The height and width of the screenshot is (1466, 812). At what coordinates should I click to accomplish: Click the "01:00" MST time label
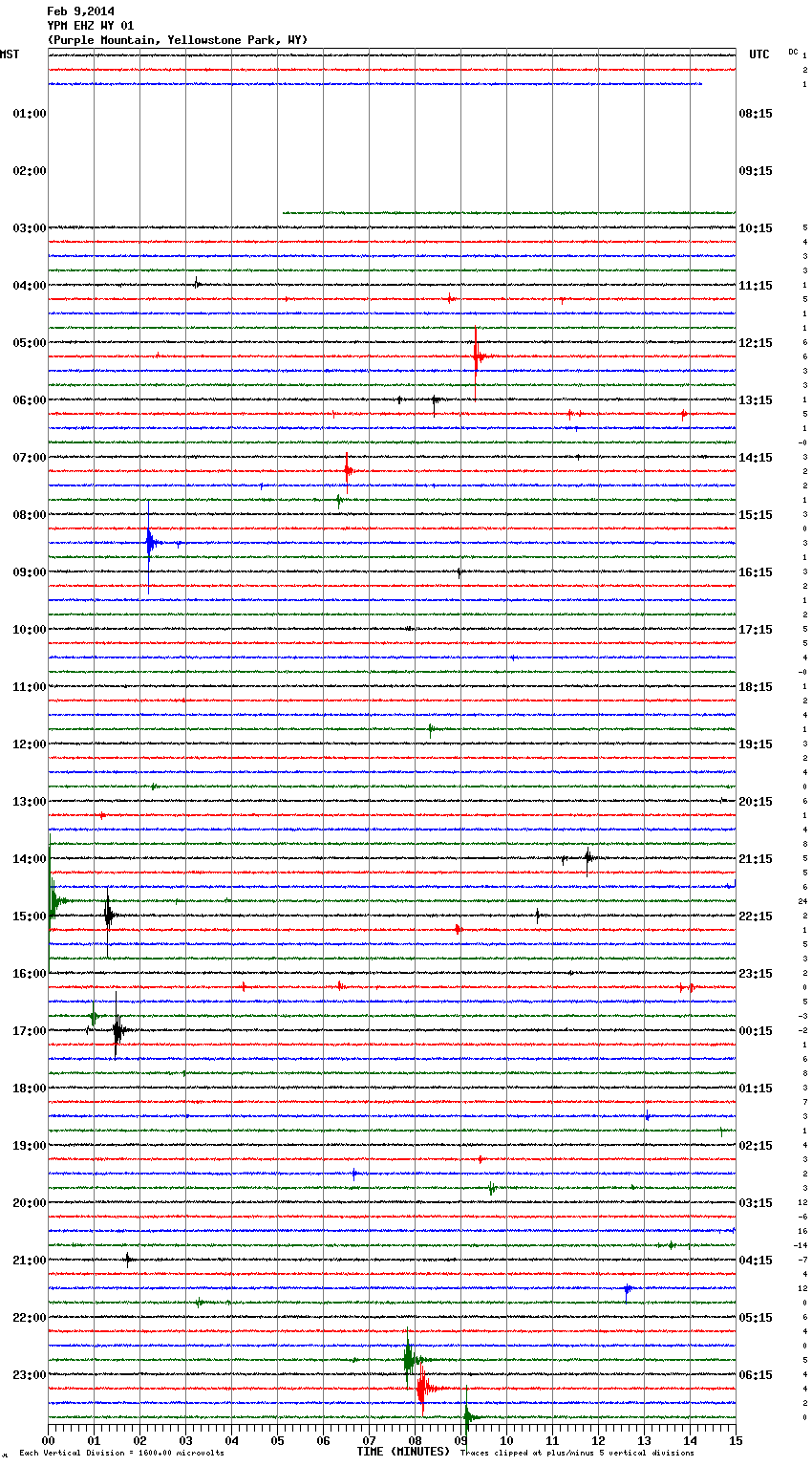click(x=29, y=114)
